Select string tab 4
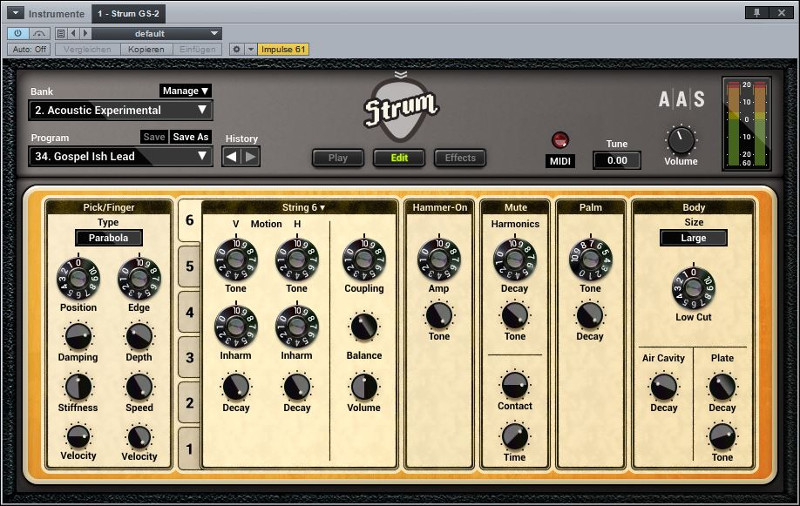Screen dimensions: 800x506 point(190,312)
